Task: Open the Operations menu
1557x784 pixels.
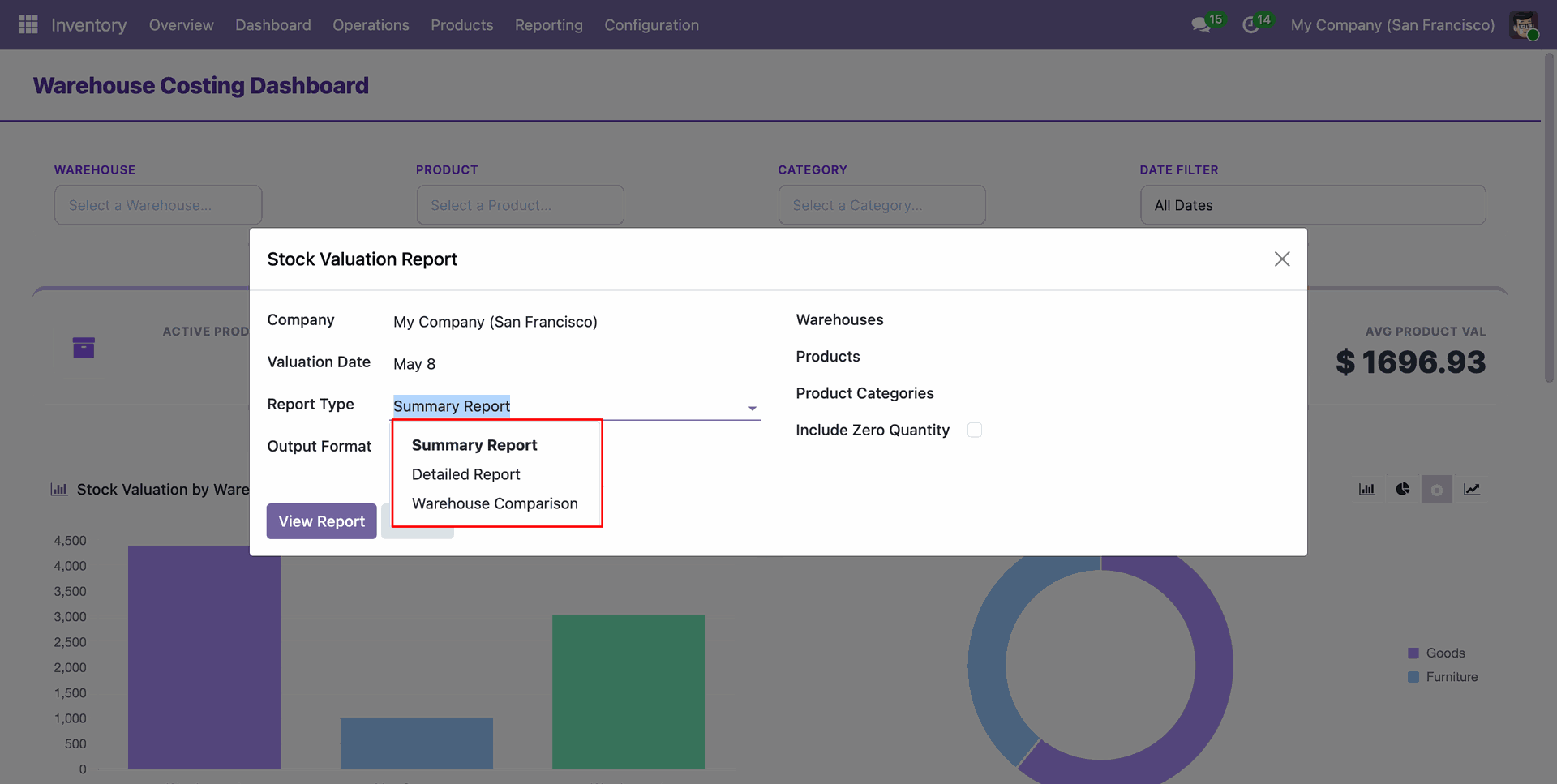Action: 371,24
